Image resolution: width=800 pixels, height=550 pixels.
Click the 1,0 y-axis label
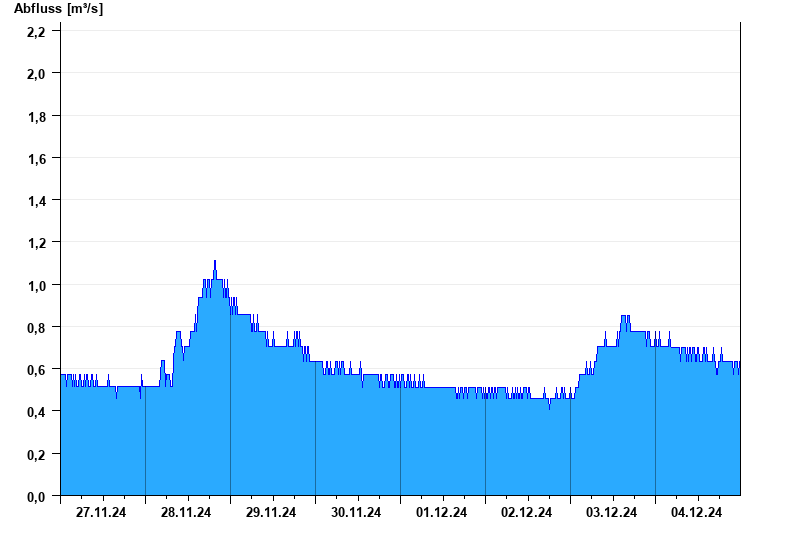36,286
